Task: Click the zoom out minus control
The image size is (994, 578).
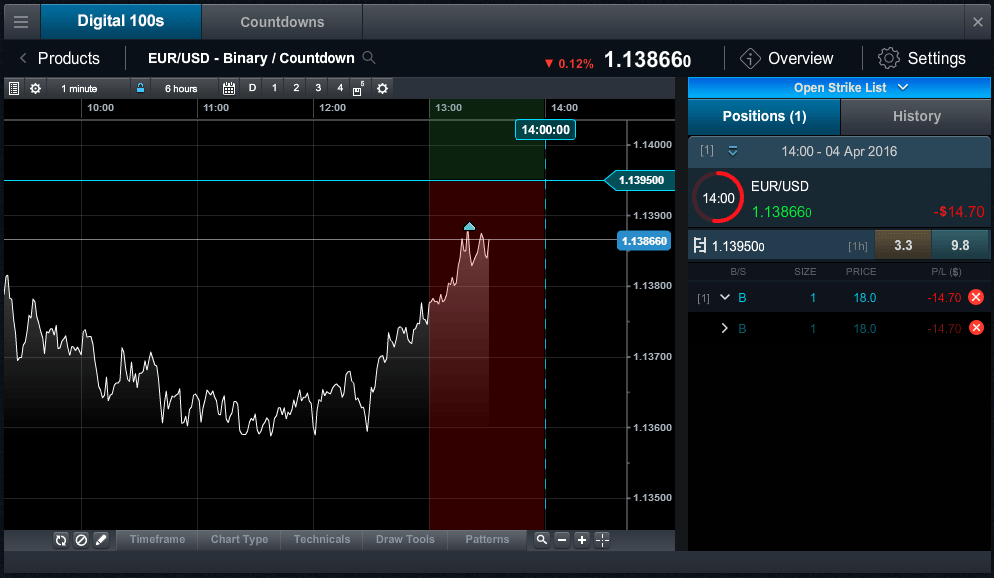Action: (562, 540)
